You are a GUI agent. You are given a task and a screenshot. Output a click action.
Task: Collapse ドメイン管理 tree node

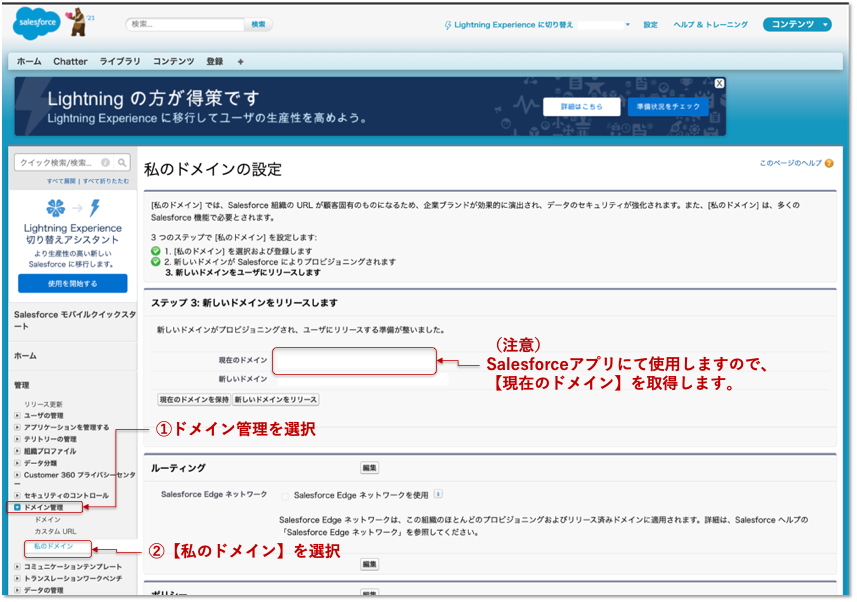click(17, 507)
